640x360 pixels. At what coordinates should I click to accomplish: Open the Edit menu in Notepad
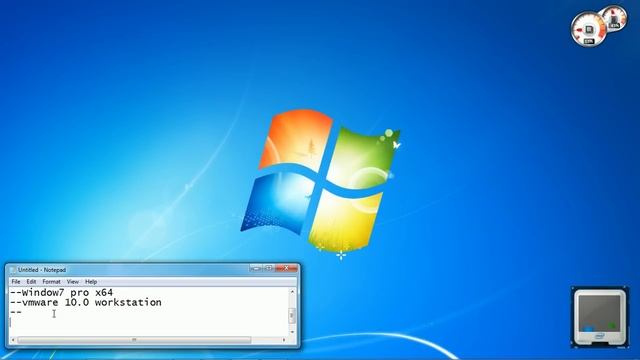click(x=31, y=282)
